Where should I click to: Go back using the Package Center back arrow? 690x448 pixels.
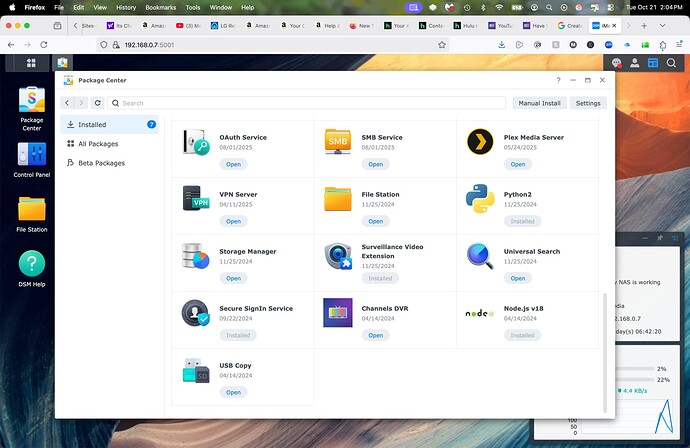pos(68,103)
